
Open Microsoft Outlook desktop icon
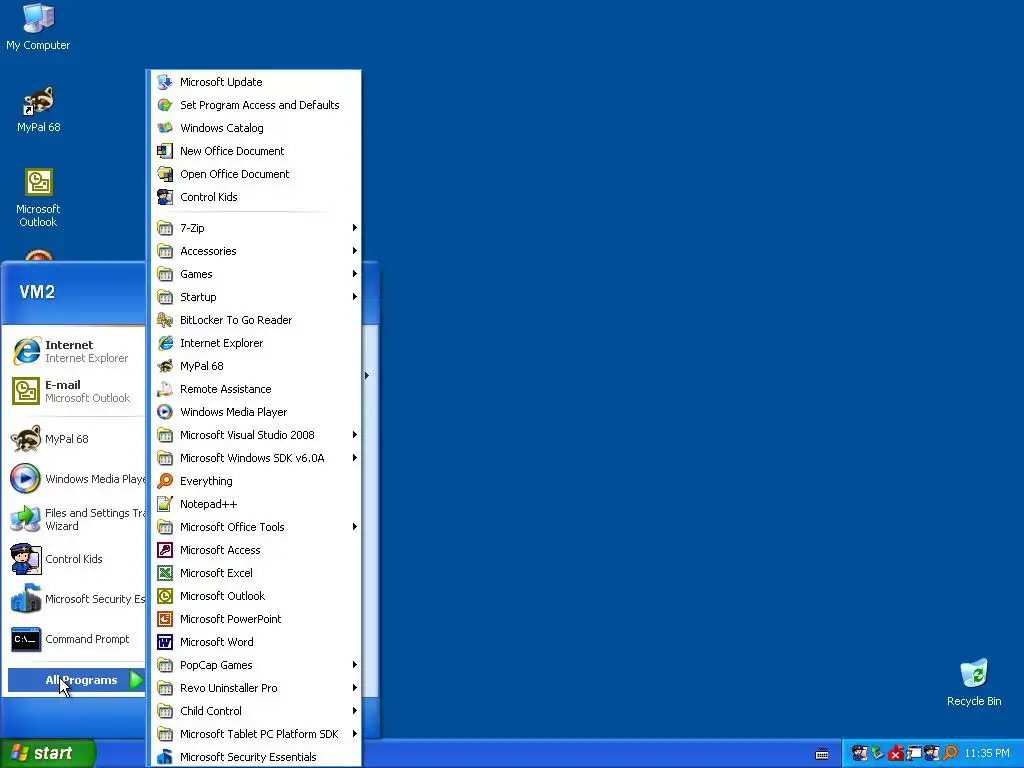38,198
